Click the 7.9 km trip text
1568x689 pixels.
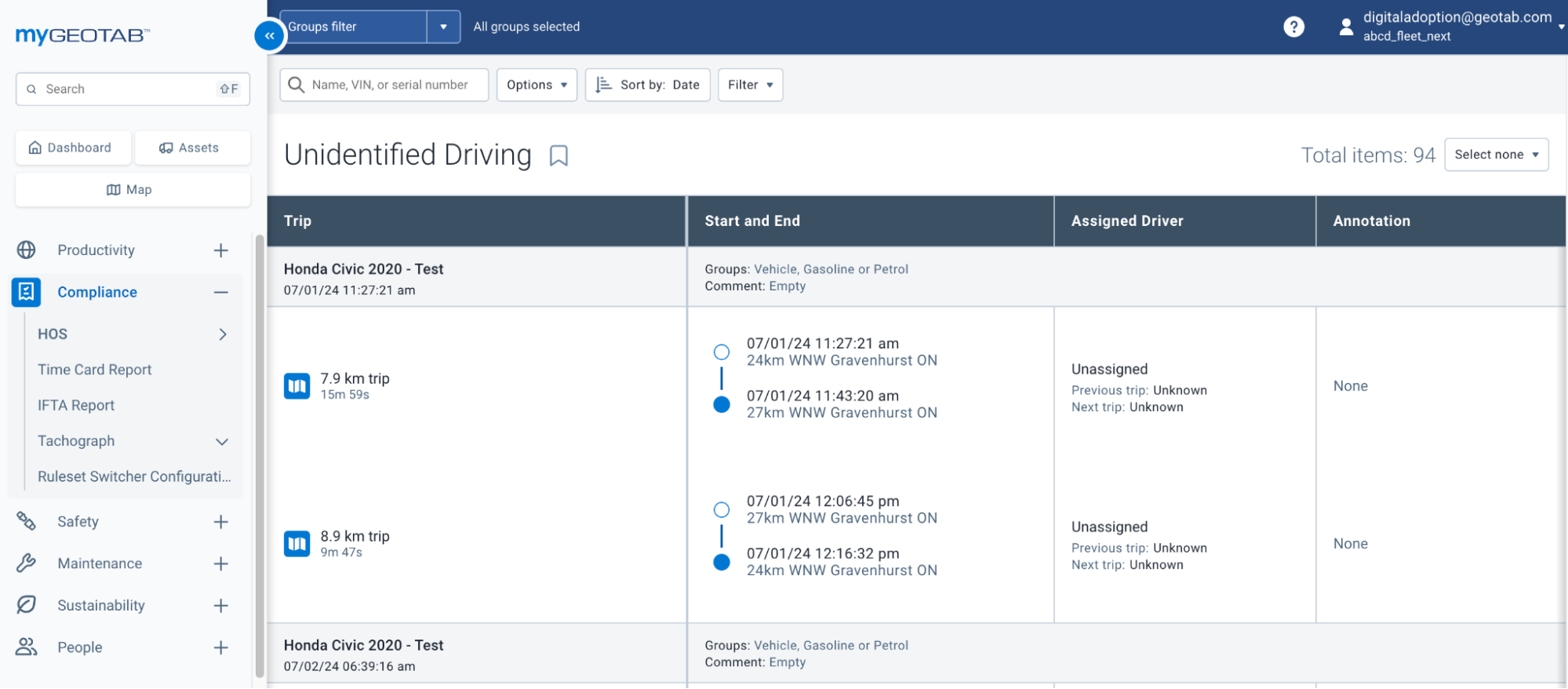click(x=355, y=378)
